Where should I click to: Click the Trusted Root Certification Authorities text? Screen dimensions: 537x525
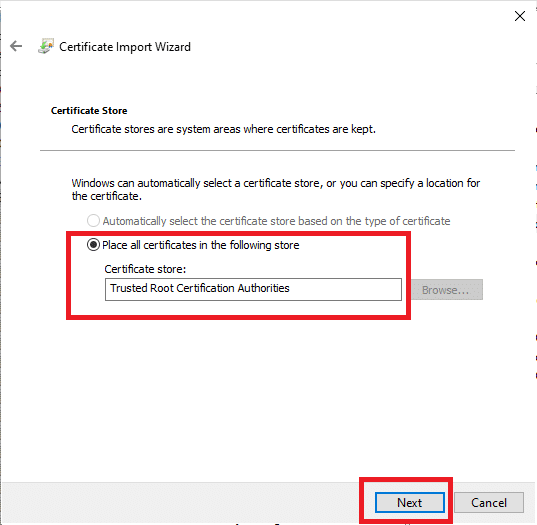click(x=200, y=288)
